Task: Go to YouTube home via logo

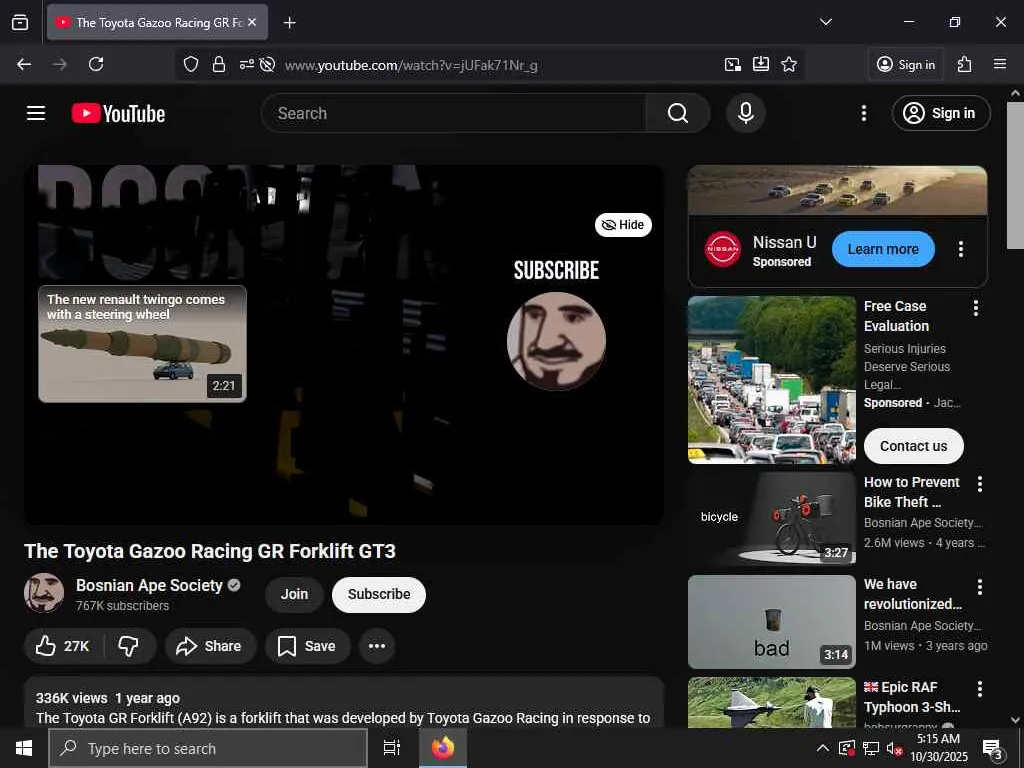Action: click(118, 114)
